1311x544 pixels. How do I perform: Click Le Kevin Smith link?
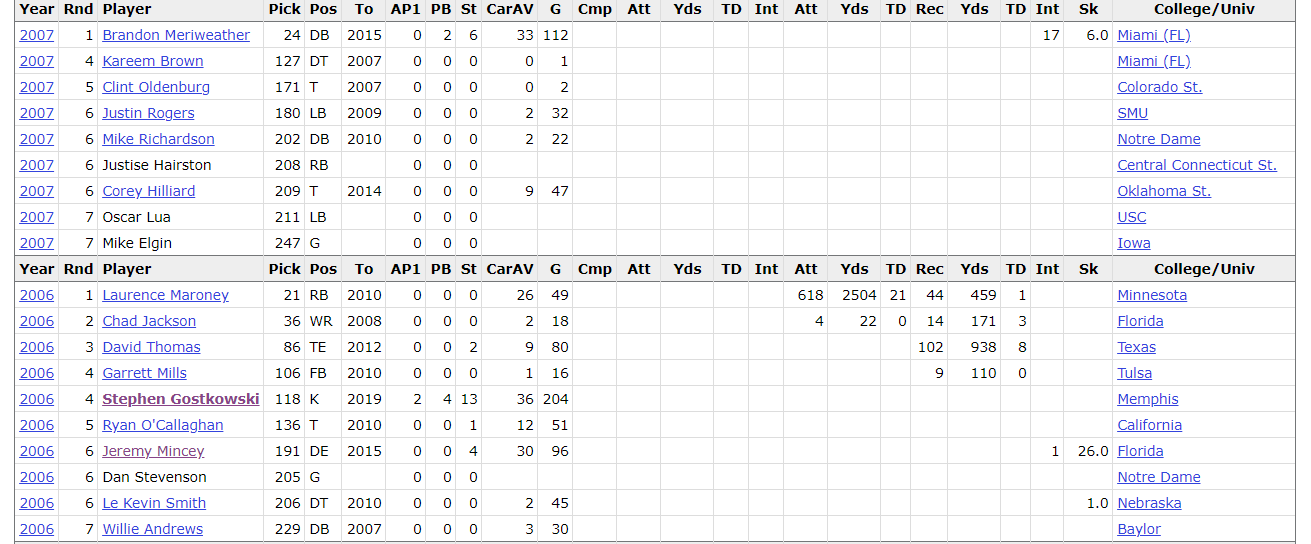point(154,503)
